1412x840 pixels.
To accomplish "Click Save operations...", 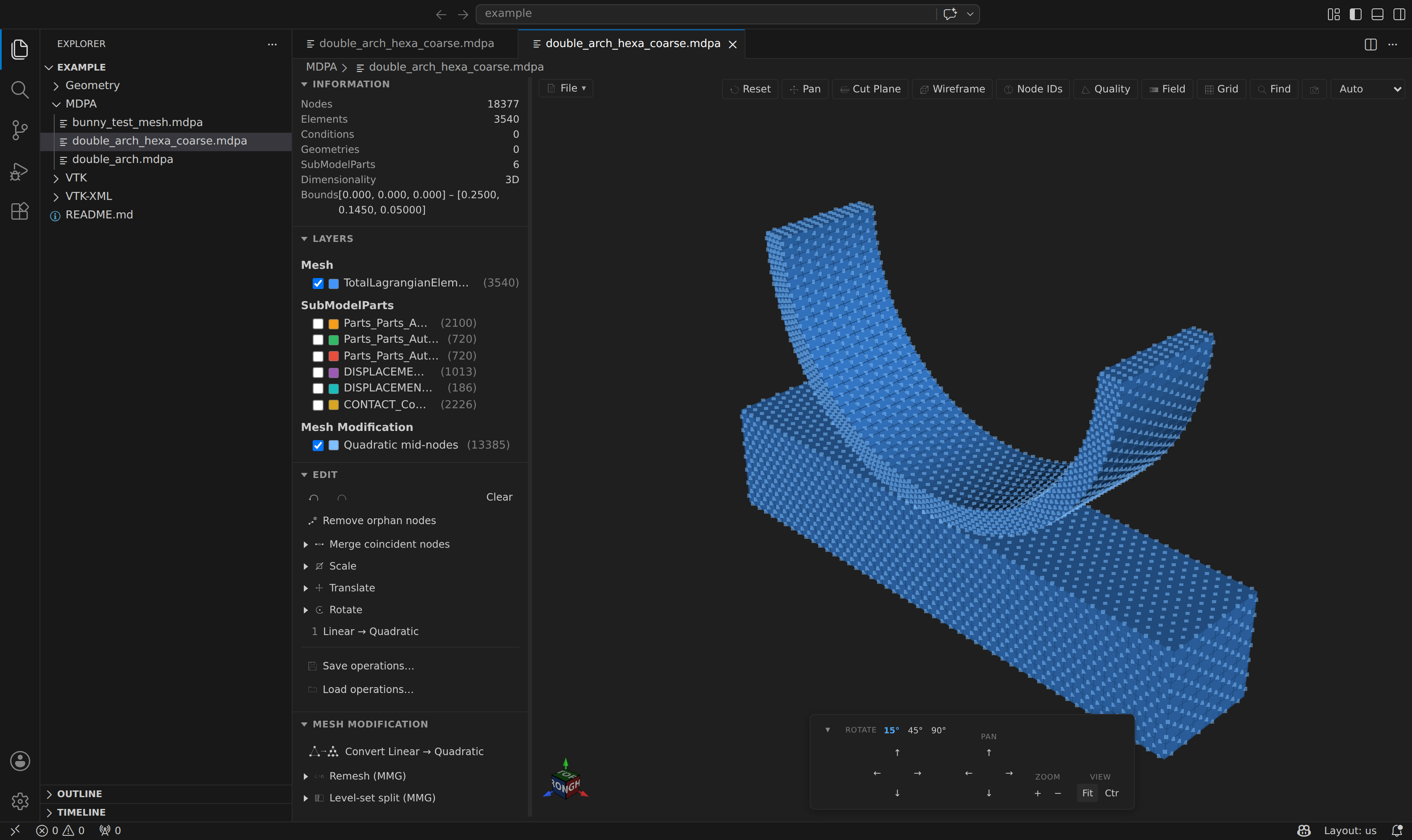I will (x=368, y=666).
